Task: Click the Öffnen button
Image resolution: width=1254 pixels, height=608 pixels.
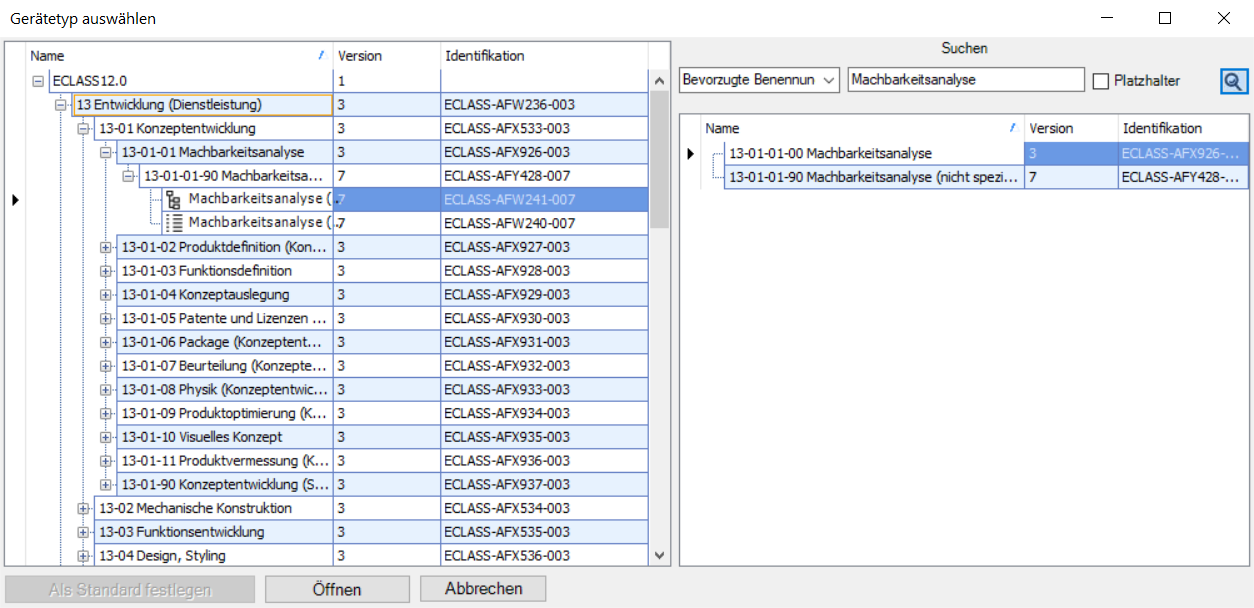Action: coord(337,589)
